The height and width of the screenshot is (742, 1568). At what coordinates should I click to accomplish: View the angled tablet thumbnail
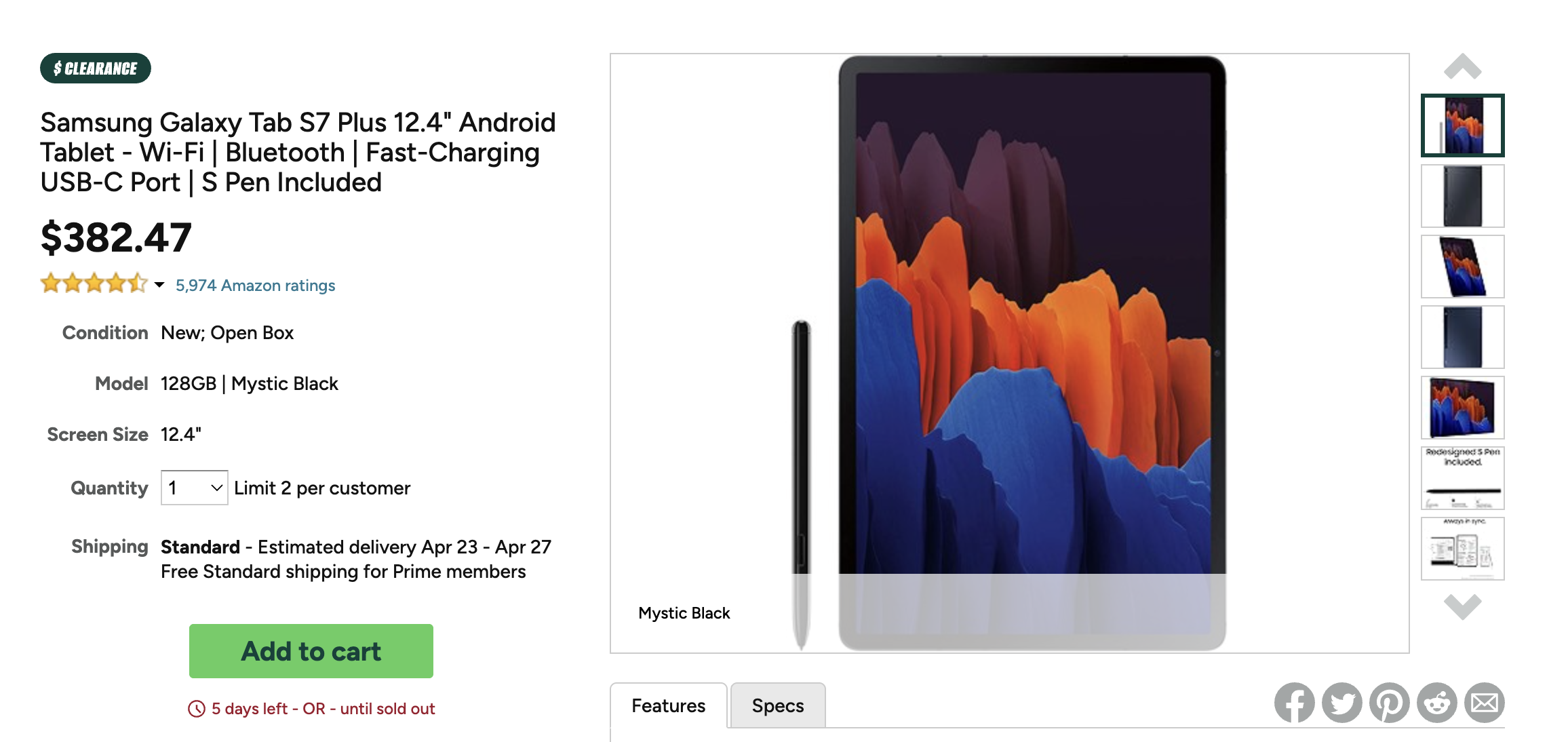tap(1462, 267)
